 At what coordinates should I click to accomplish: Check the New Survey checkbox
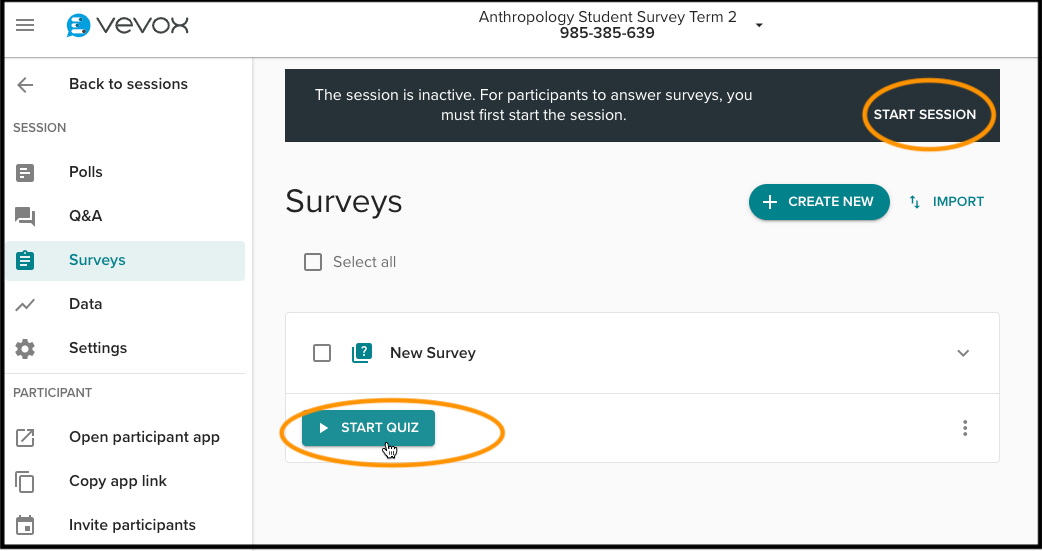pos(322,353)
